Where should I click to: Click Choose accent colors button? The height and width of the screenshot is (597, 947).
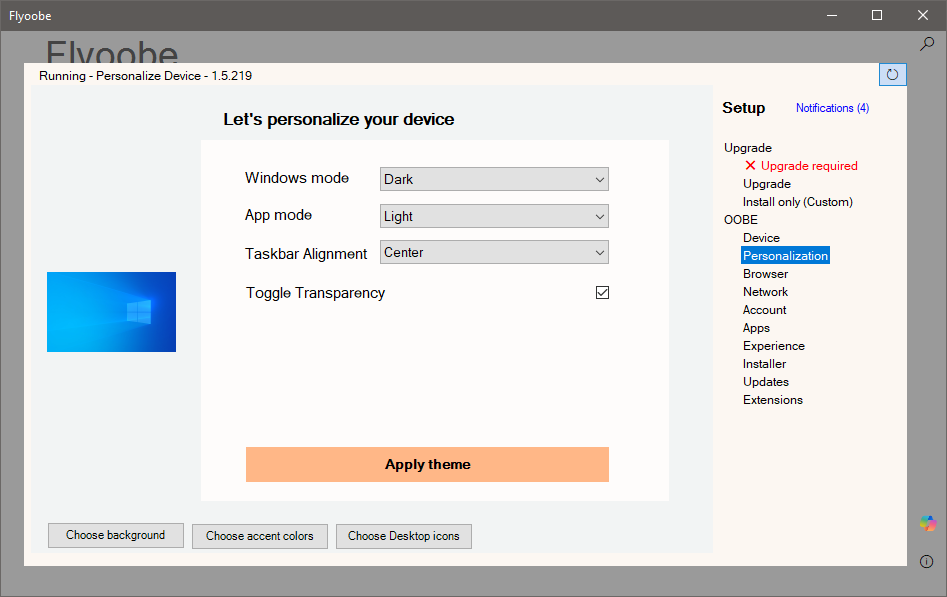(260, 536)
